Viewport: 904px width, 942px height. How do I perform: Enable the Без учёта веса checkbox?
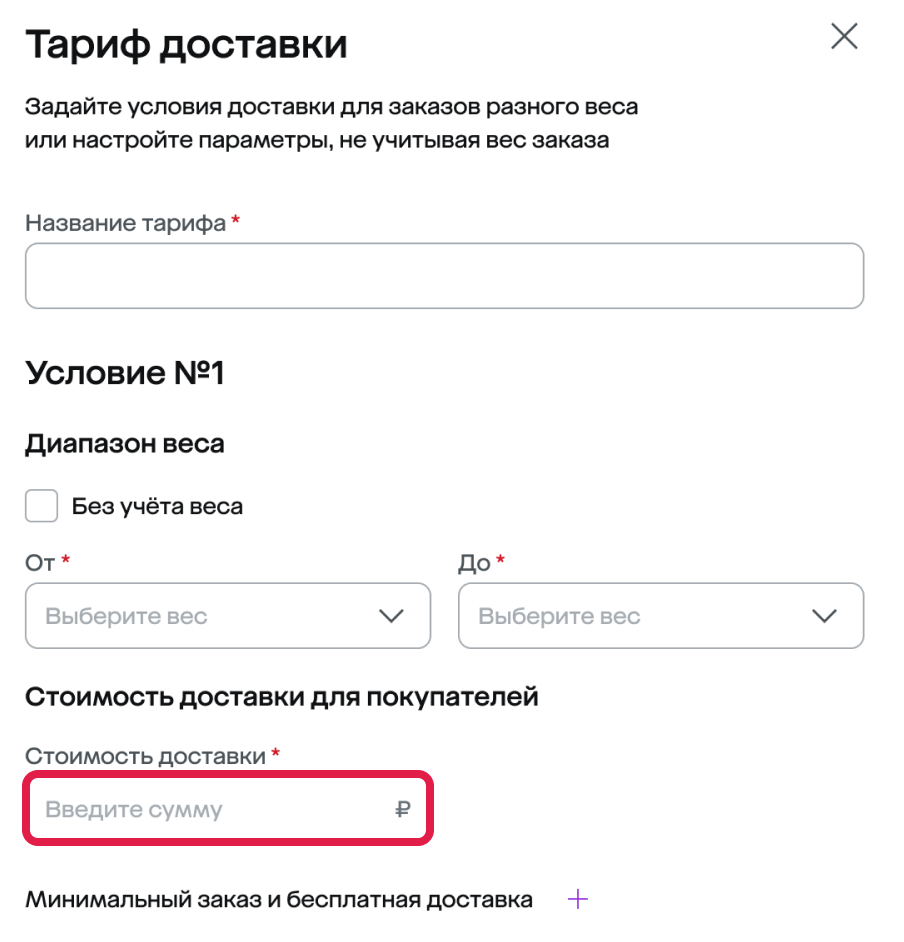coord(41,506)
